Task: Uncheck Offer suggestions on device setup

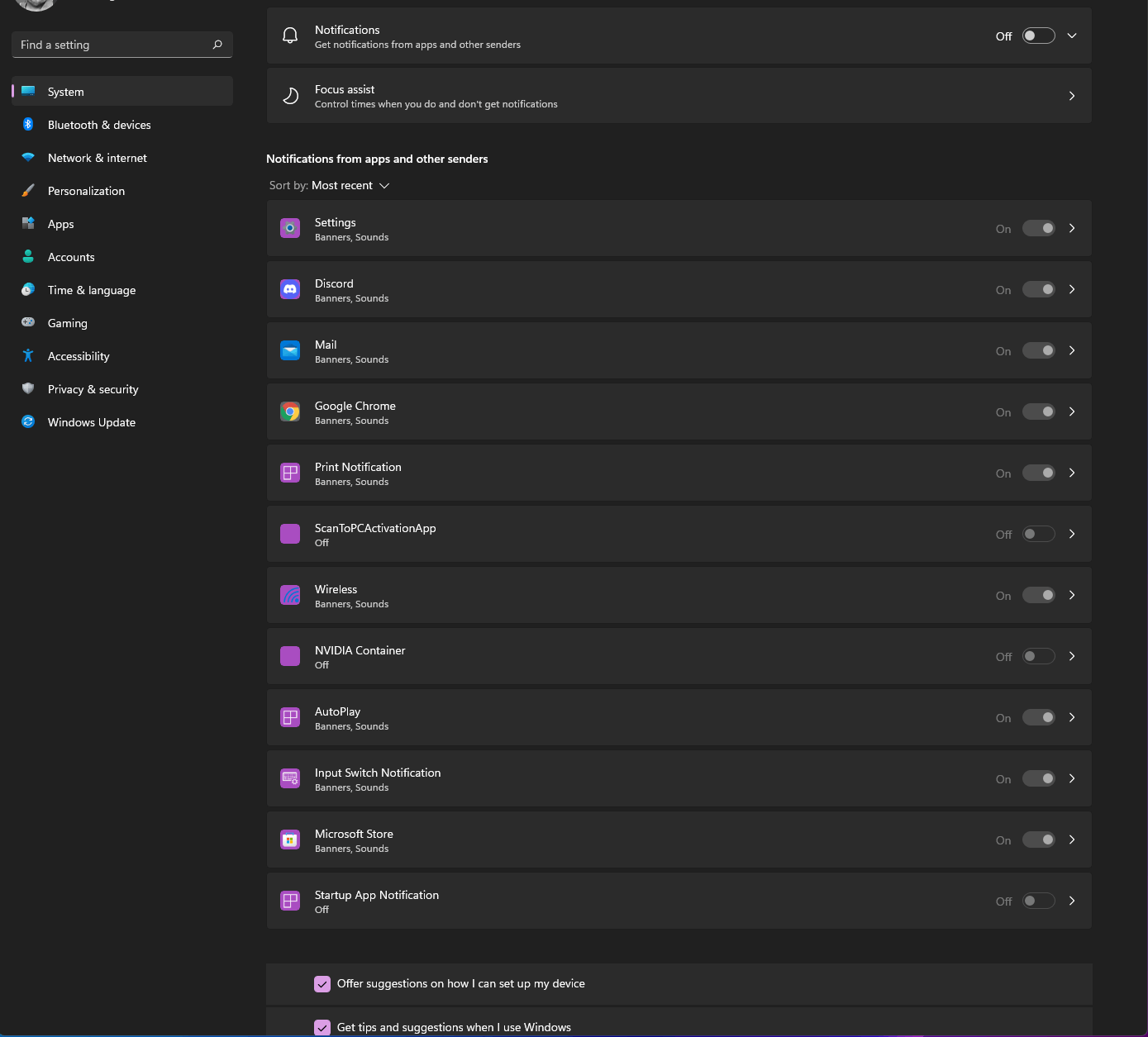Action: pos(322,983)
